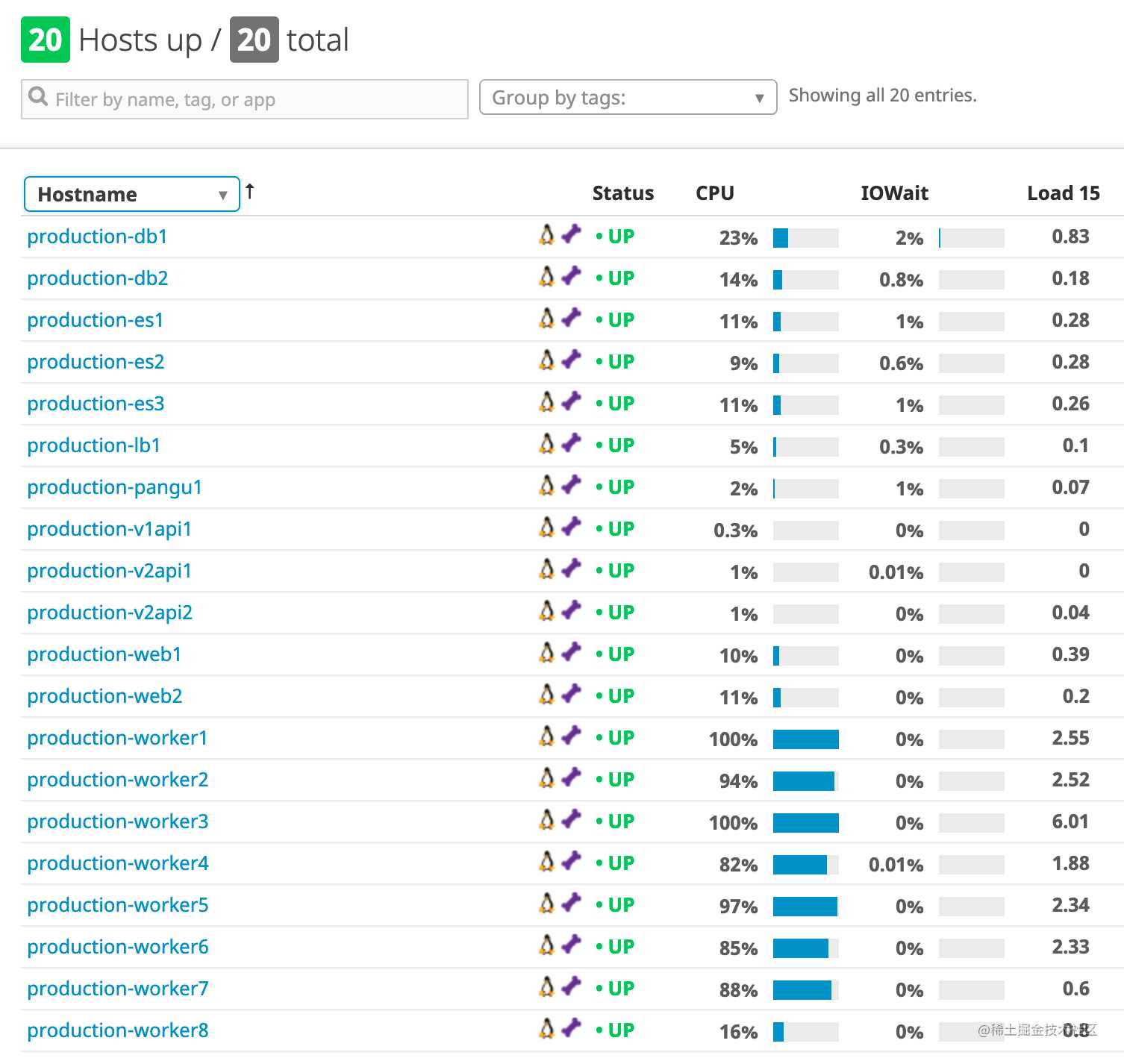Click the purple bone icon for production-es3

pyautogui.click(x=571, y=401)
